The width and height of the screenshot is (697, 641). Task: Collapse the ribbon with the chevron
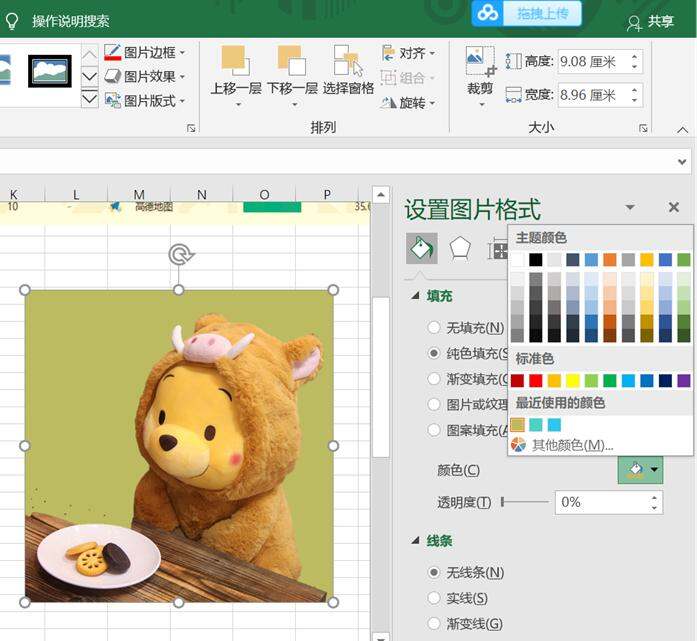[x=682, y=130]
